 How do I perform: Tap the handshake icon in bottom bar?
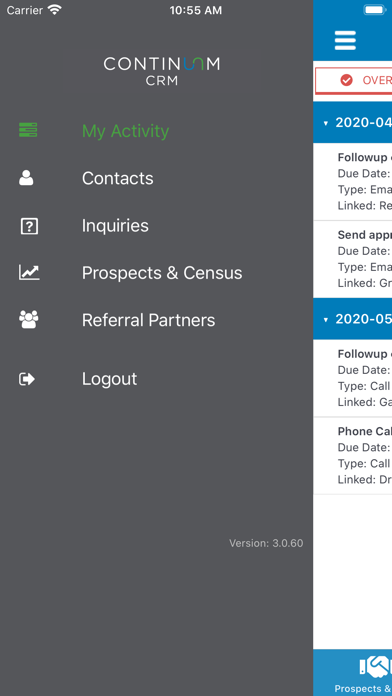376,668
